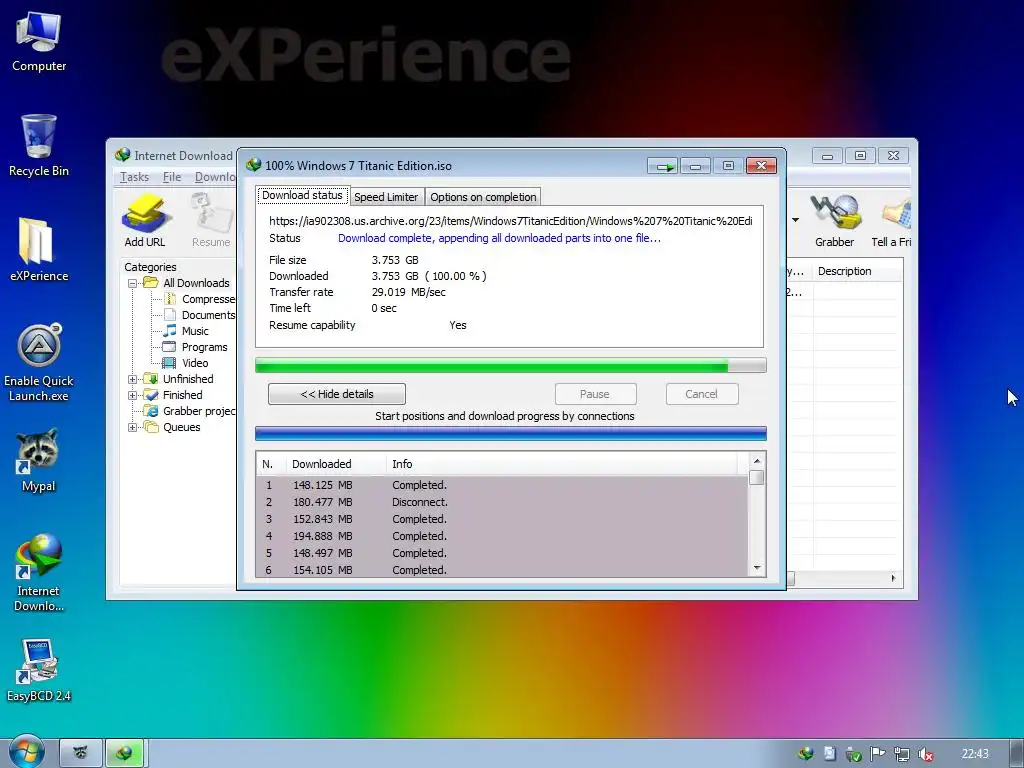Image resolution: width=1024 pixels, height=768 pixels.
Task: Open the Recycle Bin icon
Action: [x=39, y=146]
